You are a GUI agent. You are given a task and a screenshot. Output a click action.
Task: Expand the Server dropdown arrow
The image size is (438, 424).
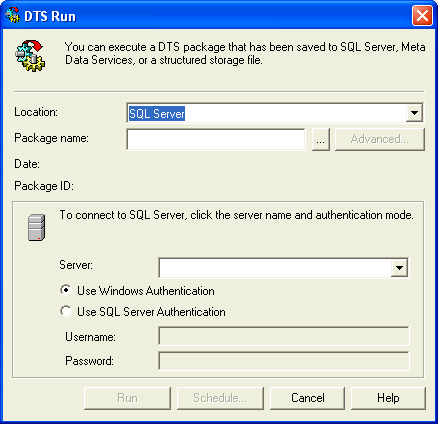pos(399,267)
